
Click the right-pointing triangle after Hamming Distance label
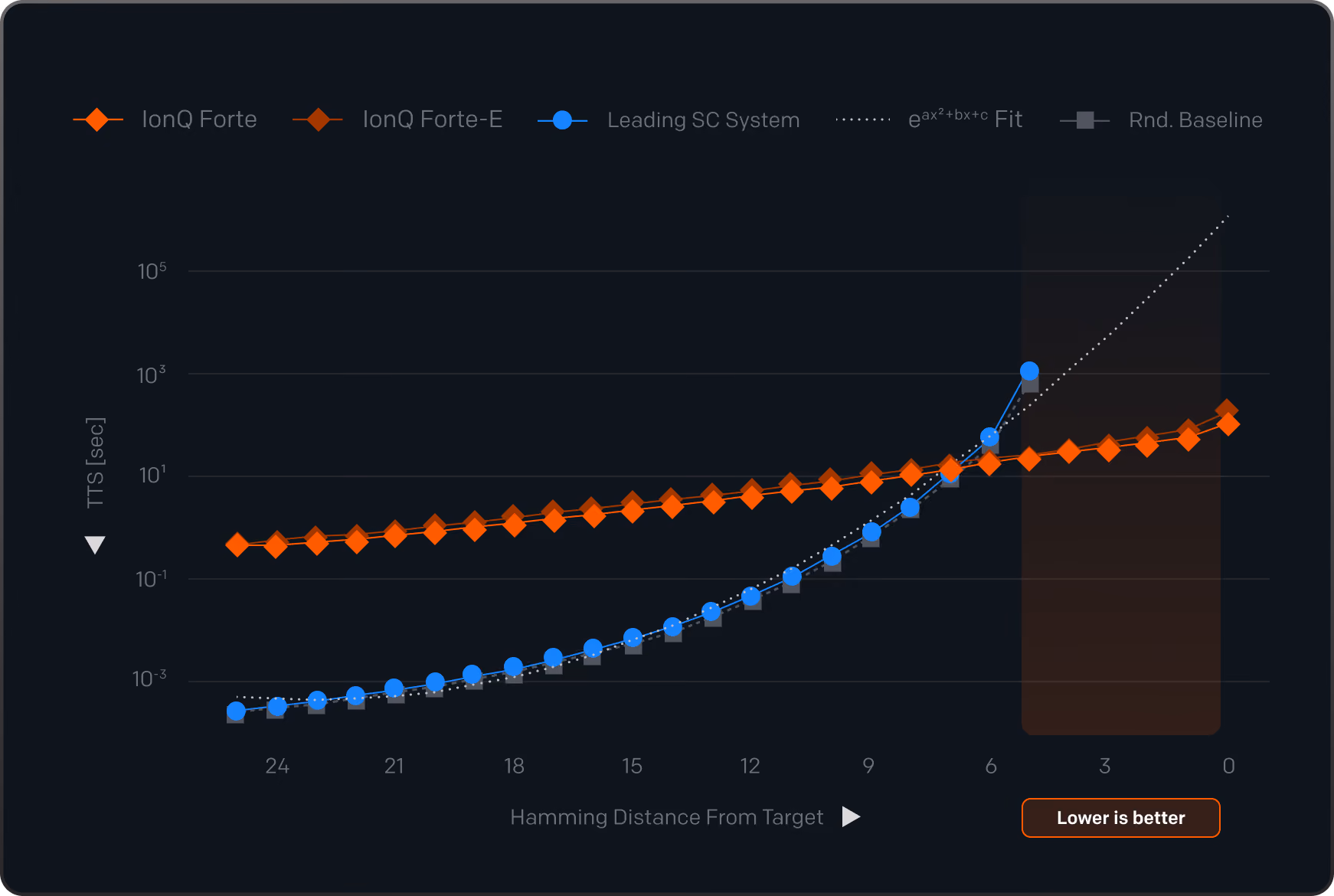(x=851, y=816)
